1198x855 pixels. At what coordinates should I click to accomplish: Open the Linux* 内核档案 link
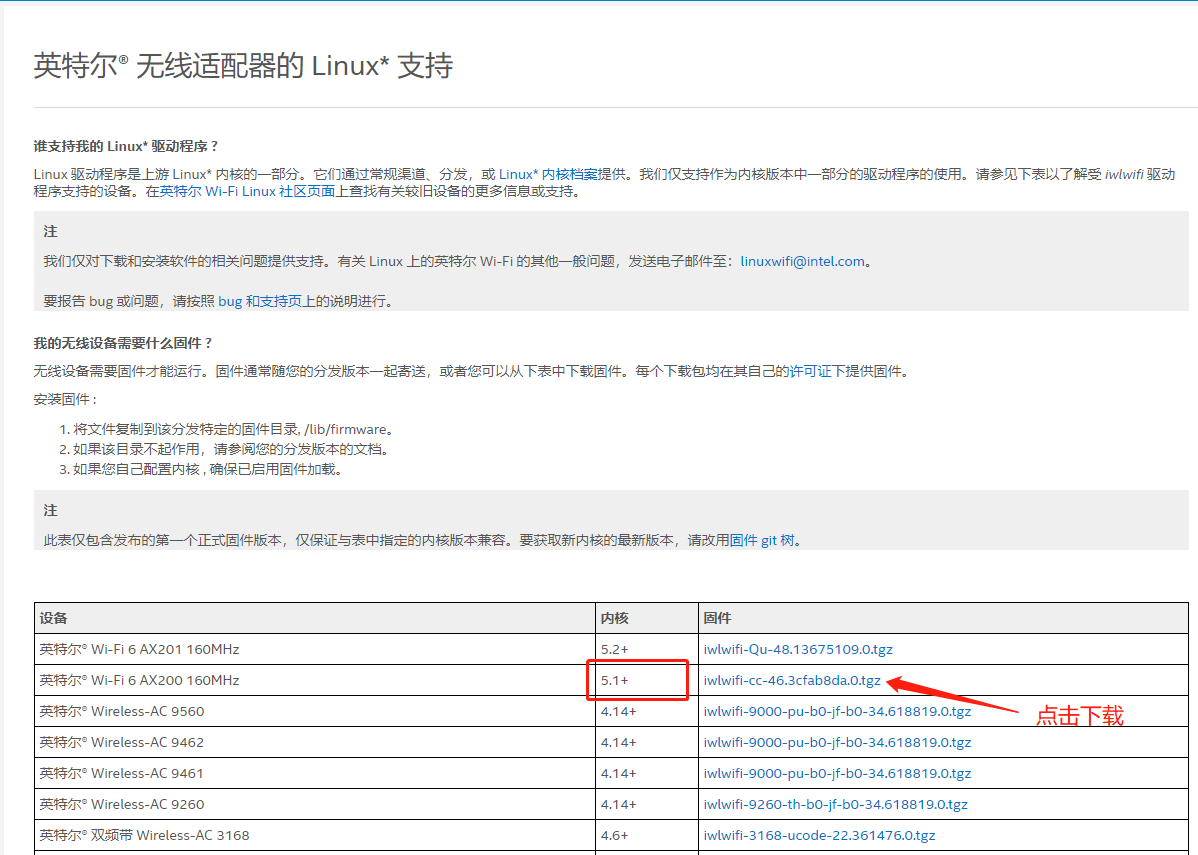point(548,174)
